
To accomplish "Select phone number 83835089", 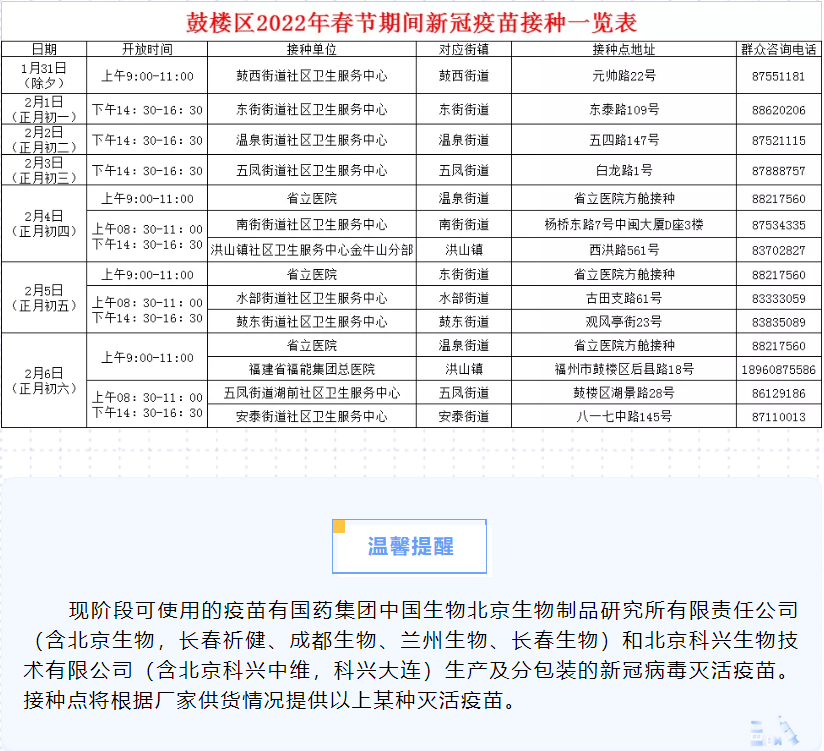I will click(779, 322).
